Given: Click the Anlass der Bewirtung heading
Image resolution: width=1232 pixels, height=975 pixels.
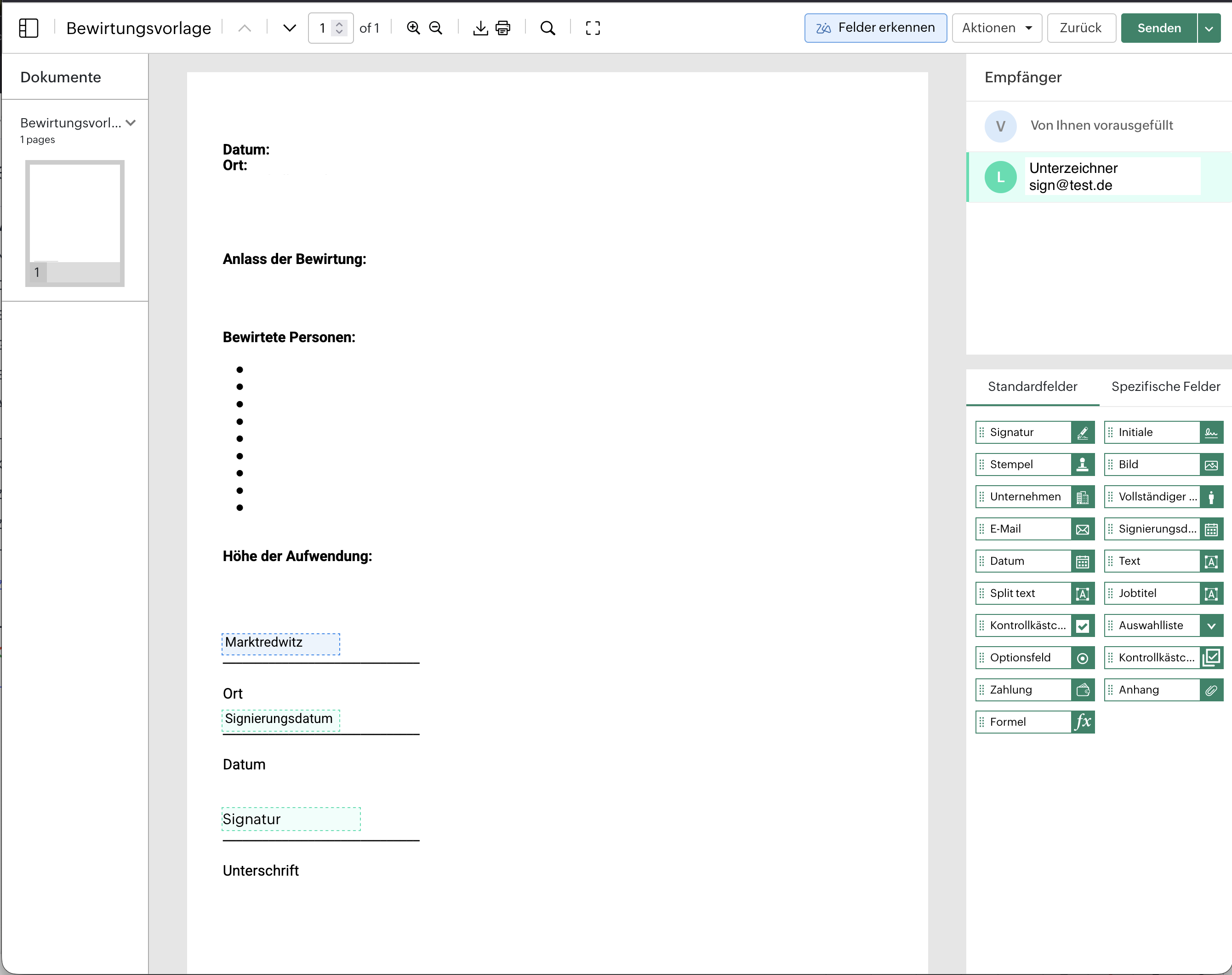Looking at the screenshot, I should [295, 259].
